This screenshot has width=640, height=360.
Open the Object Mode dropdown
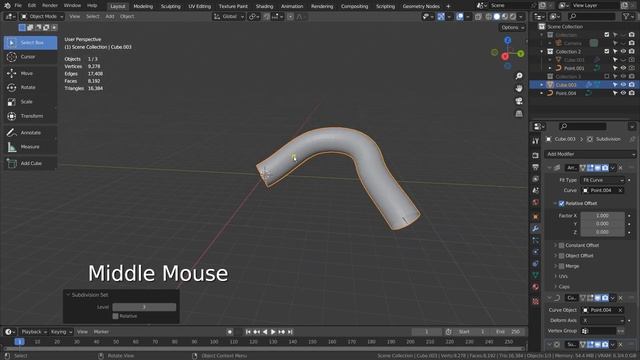click(x=42, y=17)
